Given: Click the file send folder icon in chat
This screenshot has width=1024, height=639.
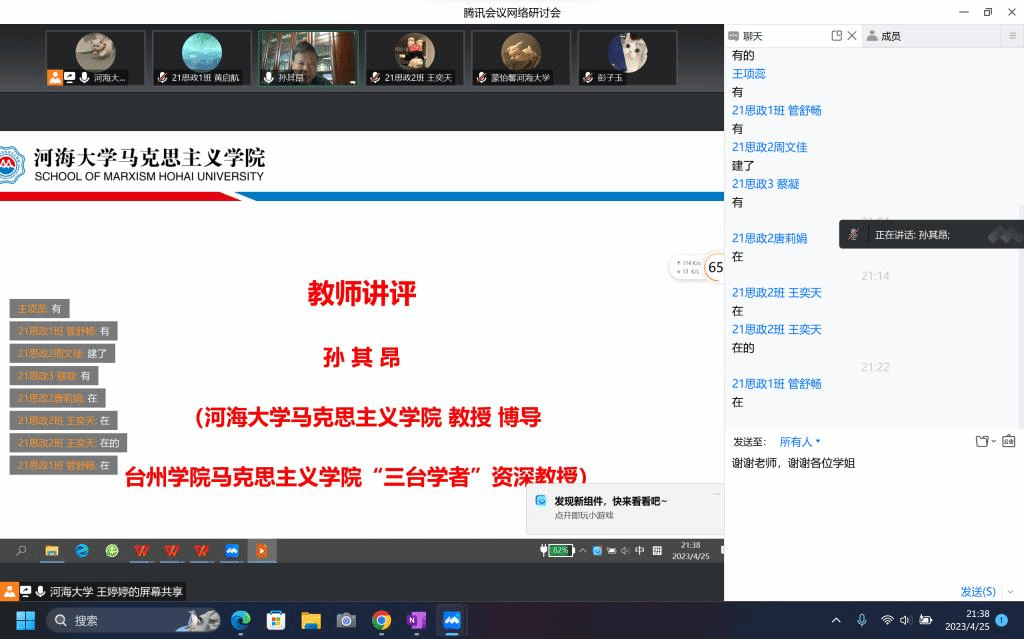Looking at the screenshot, I should (983, 441).
